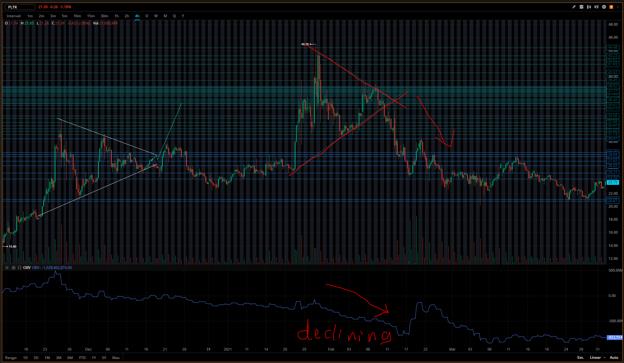Switch to the Q quarterly interval

tap(174, 16)
